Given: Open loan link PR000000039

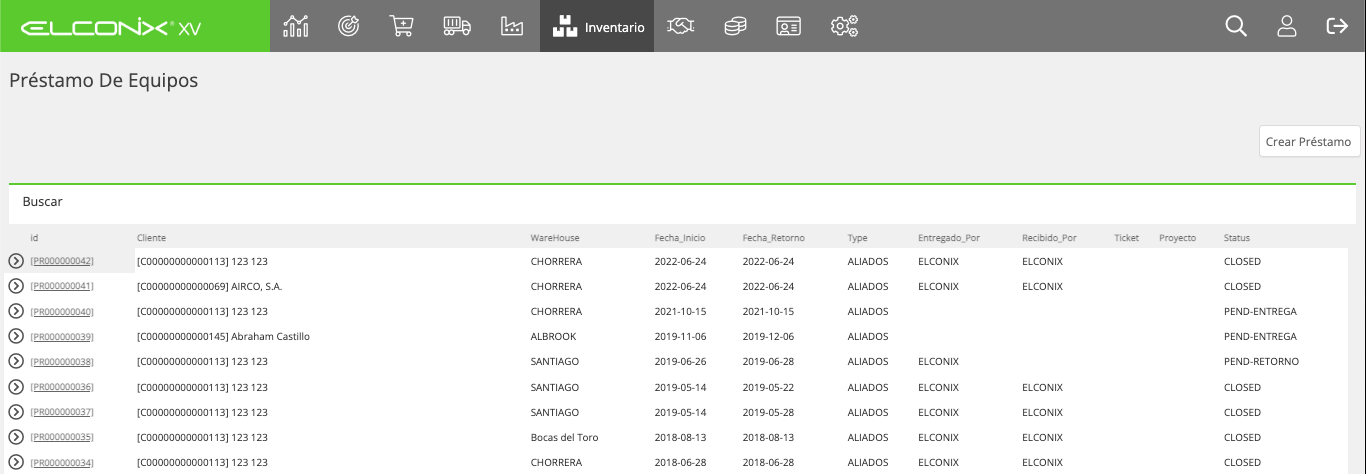Looking at the screenshot, I should click(62, 337).
